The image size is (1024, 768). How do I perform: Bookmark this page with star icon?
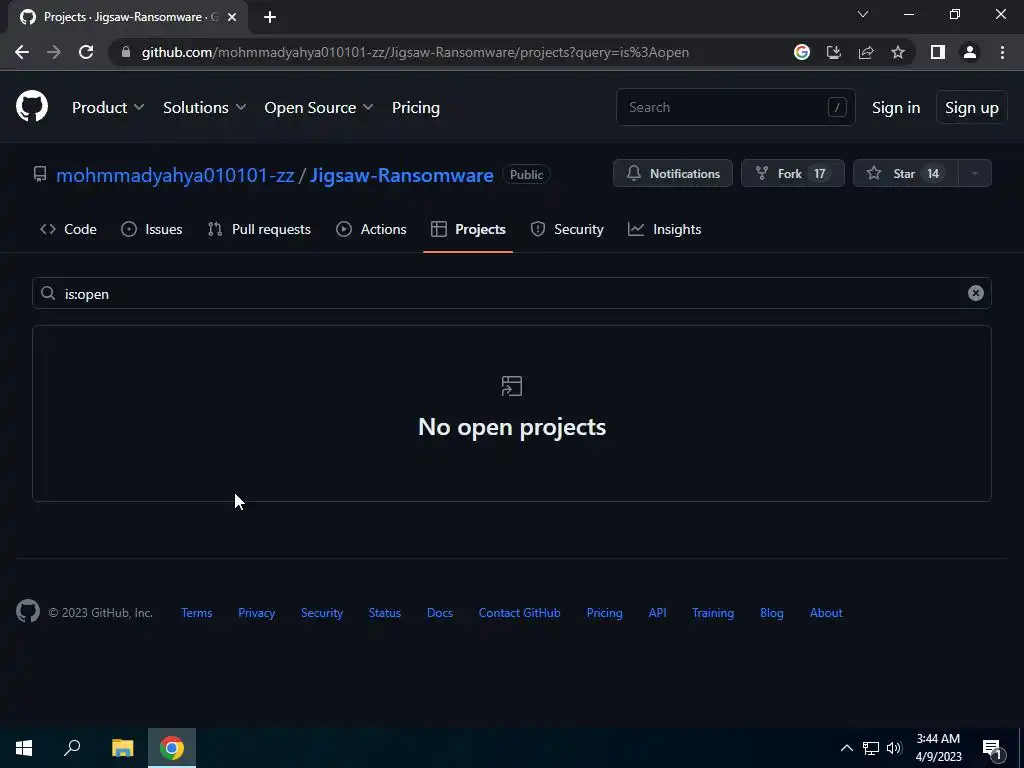pos(898,52)
